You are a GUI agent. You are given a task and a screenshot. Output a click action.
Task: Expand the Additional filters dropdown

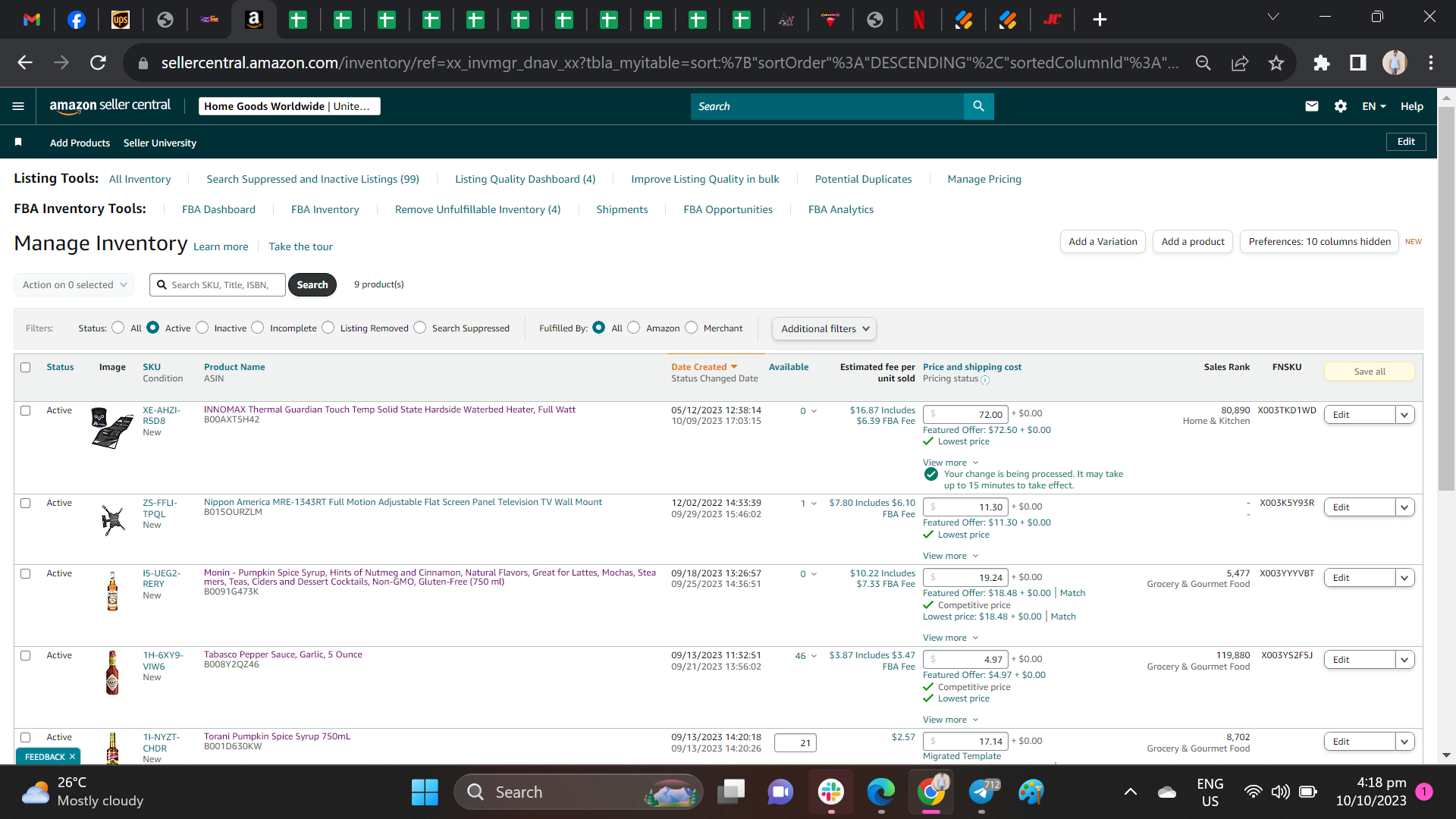(x=824, y=329)
